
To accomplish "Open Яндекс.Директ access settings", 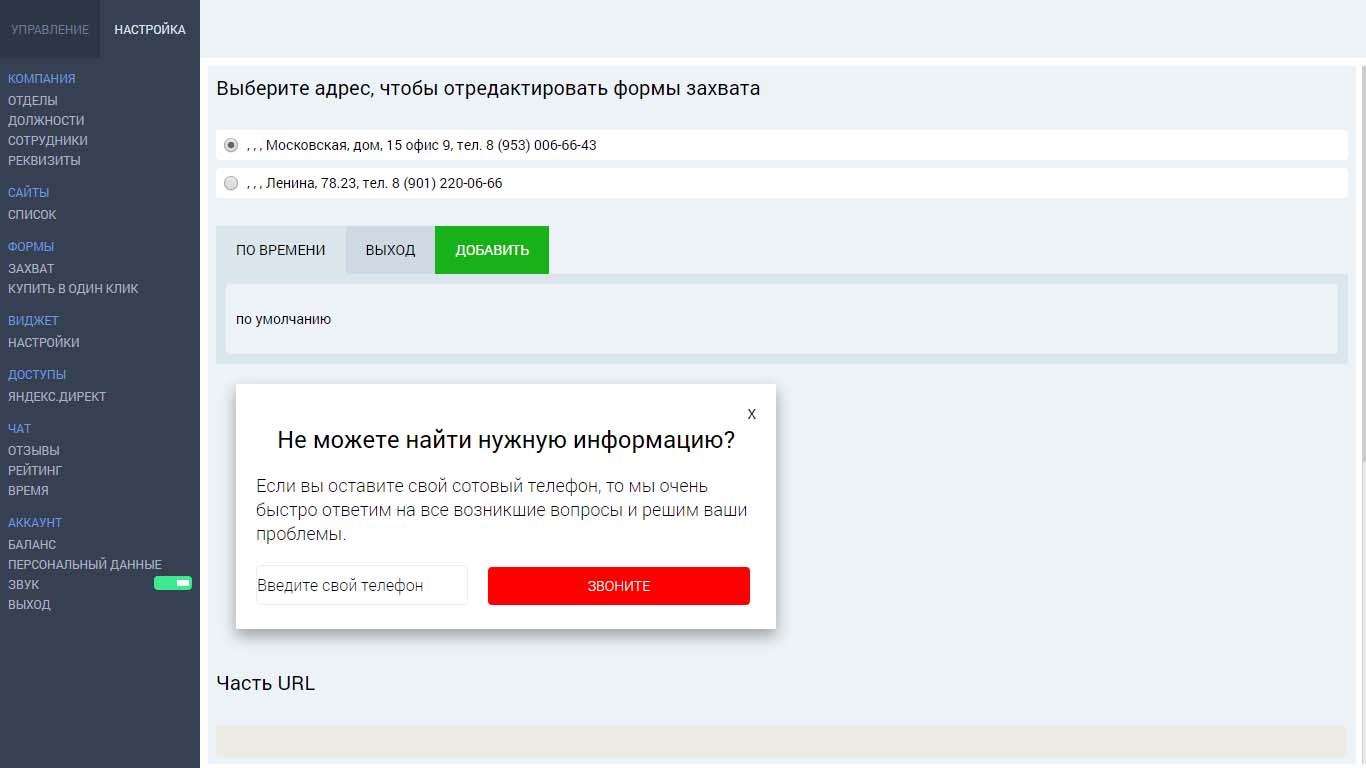I will click(57, 397).
